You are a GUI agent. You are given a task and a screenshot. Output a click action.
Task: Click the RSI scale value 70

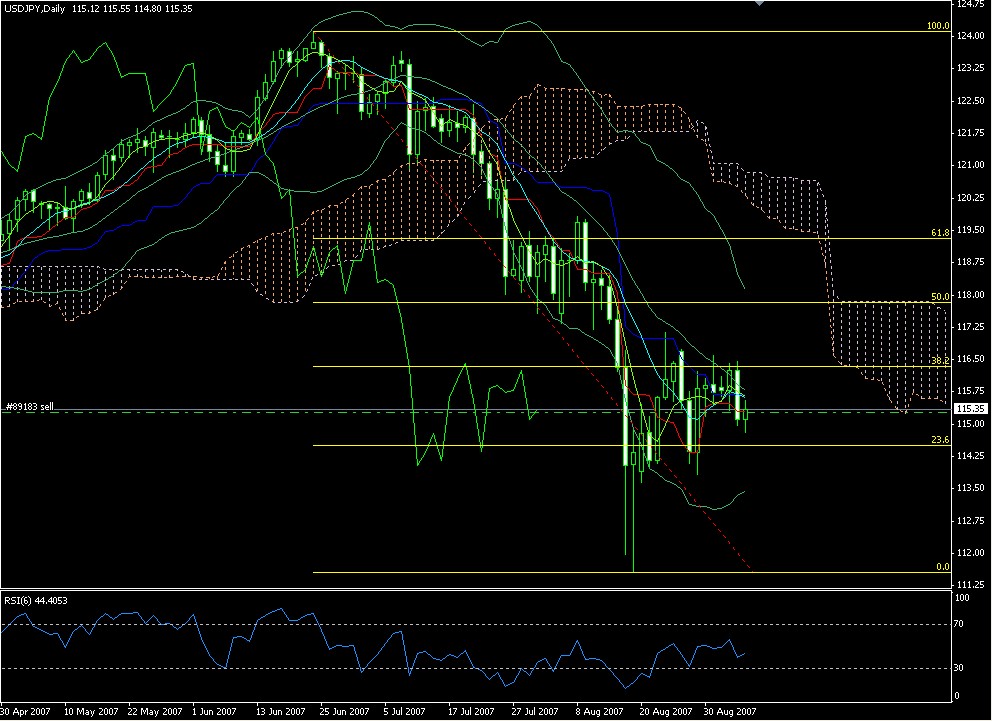coord(959,624)
